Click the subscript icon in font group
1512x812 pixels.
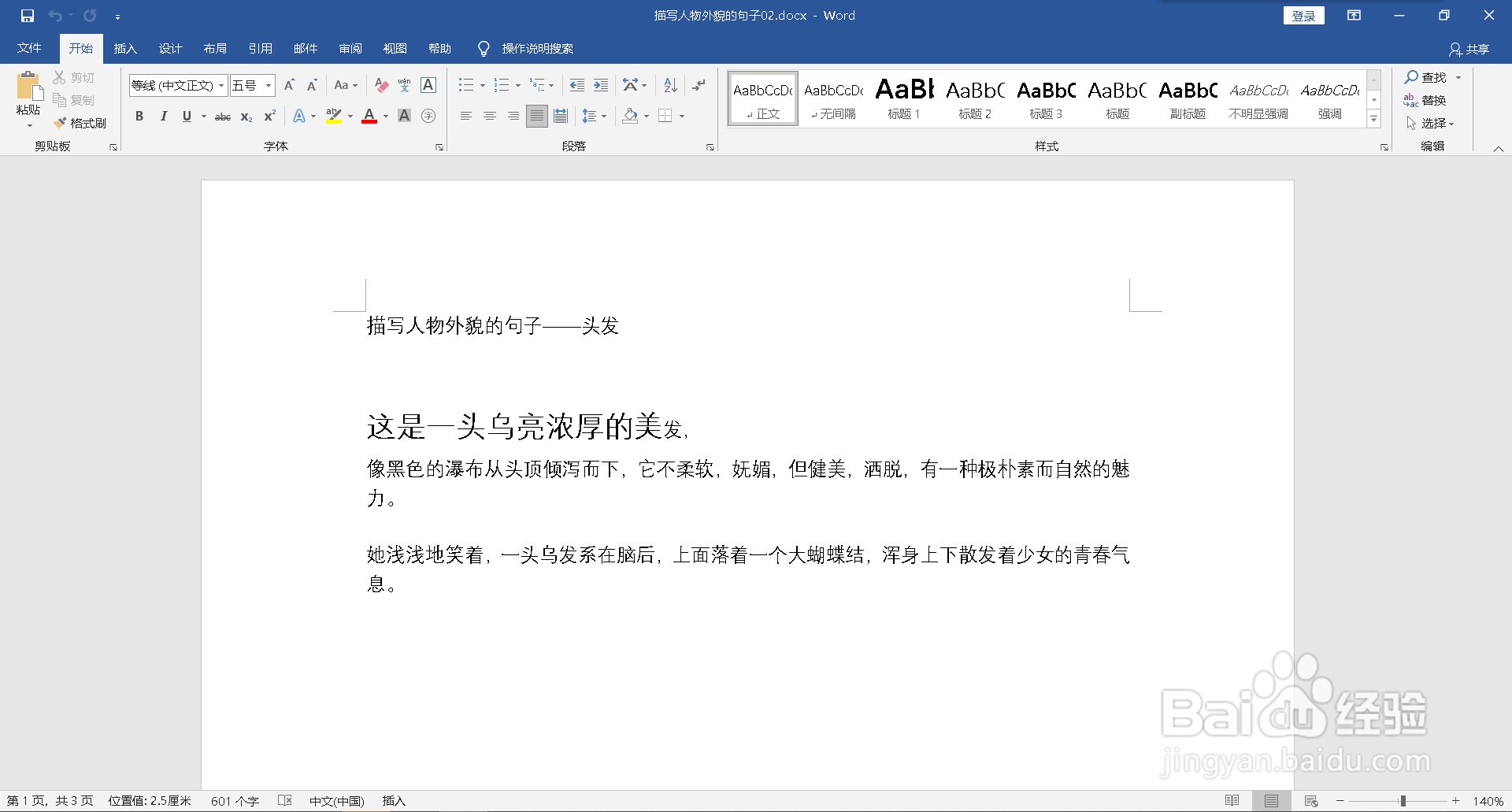(x=246, y=116)
